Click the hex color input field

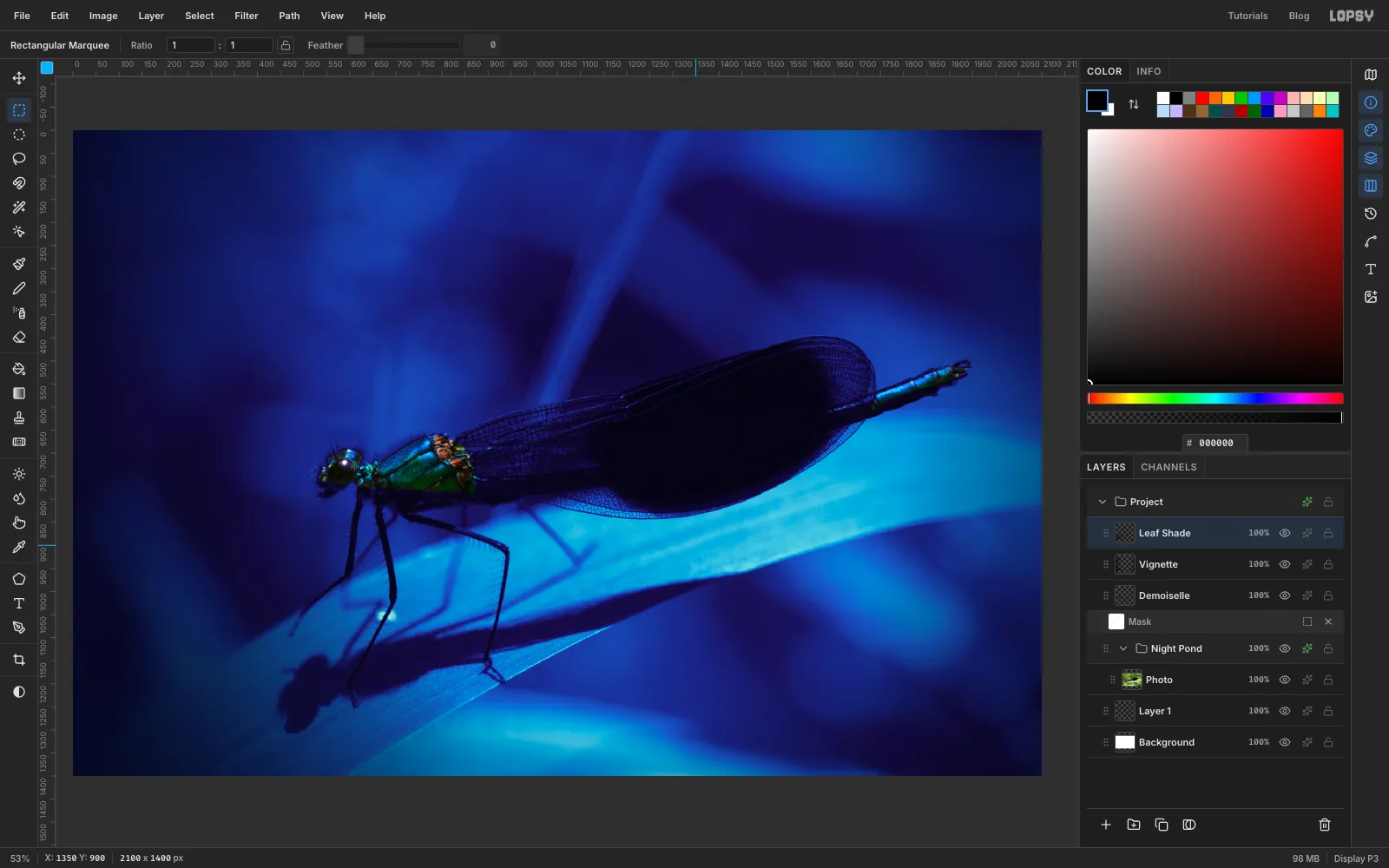(1215, 443)
